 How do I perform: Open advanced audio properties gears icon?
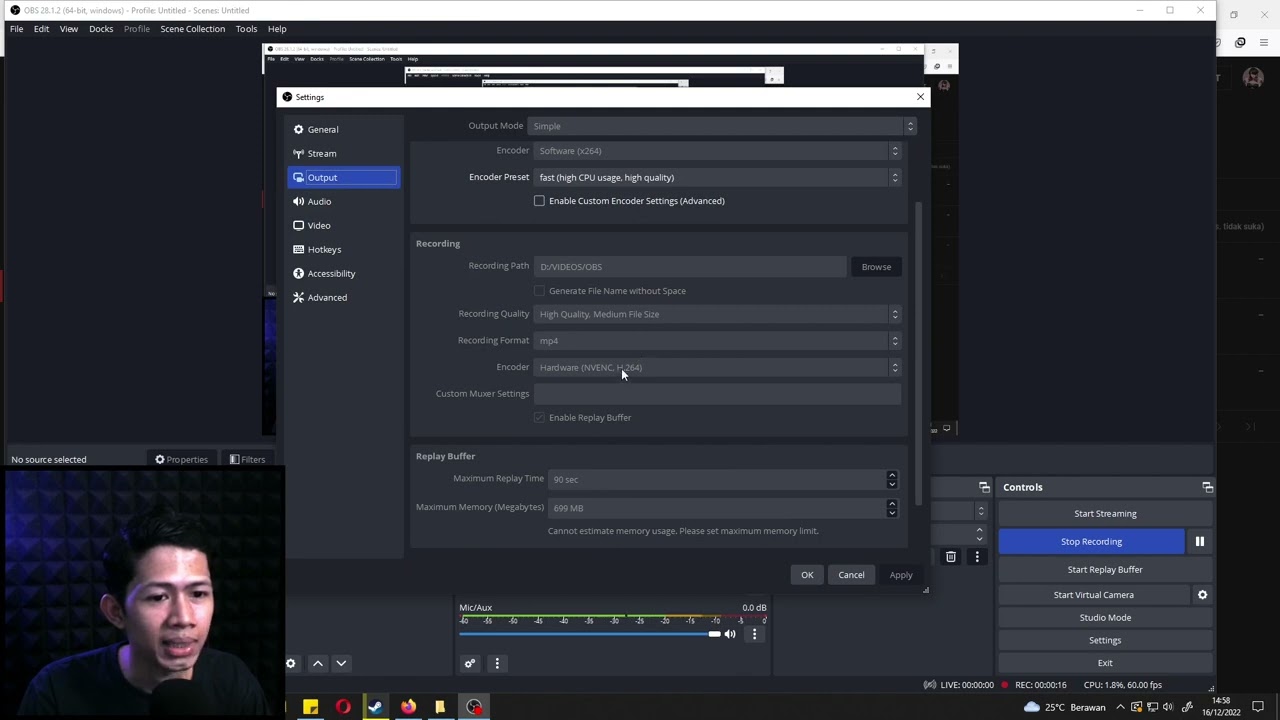tap(469, 663)
